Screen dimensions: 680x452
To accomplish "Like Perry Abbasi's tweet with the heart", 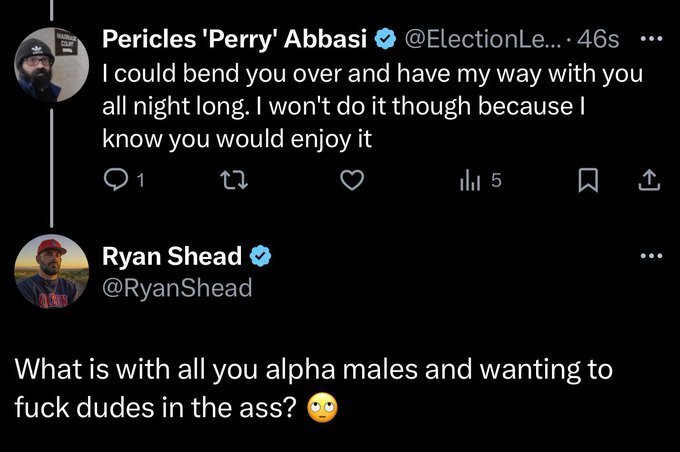I will coord(349,181).
